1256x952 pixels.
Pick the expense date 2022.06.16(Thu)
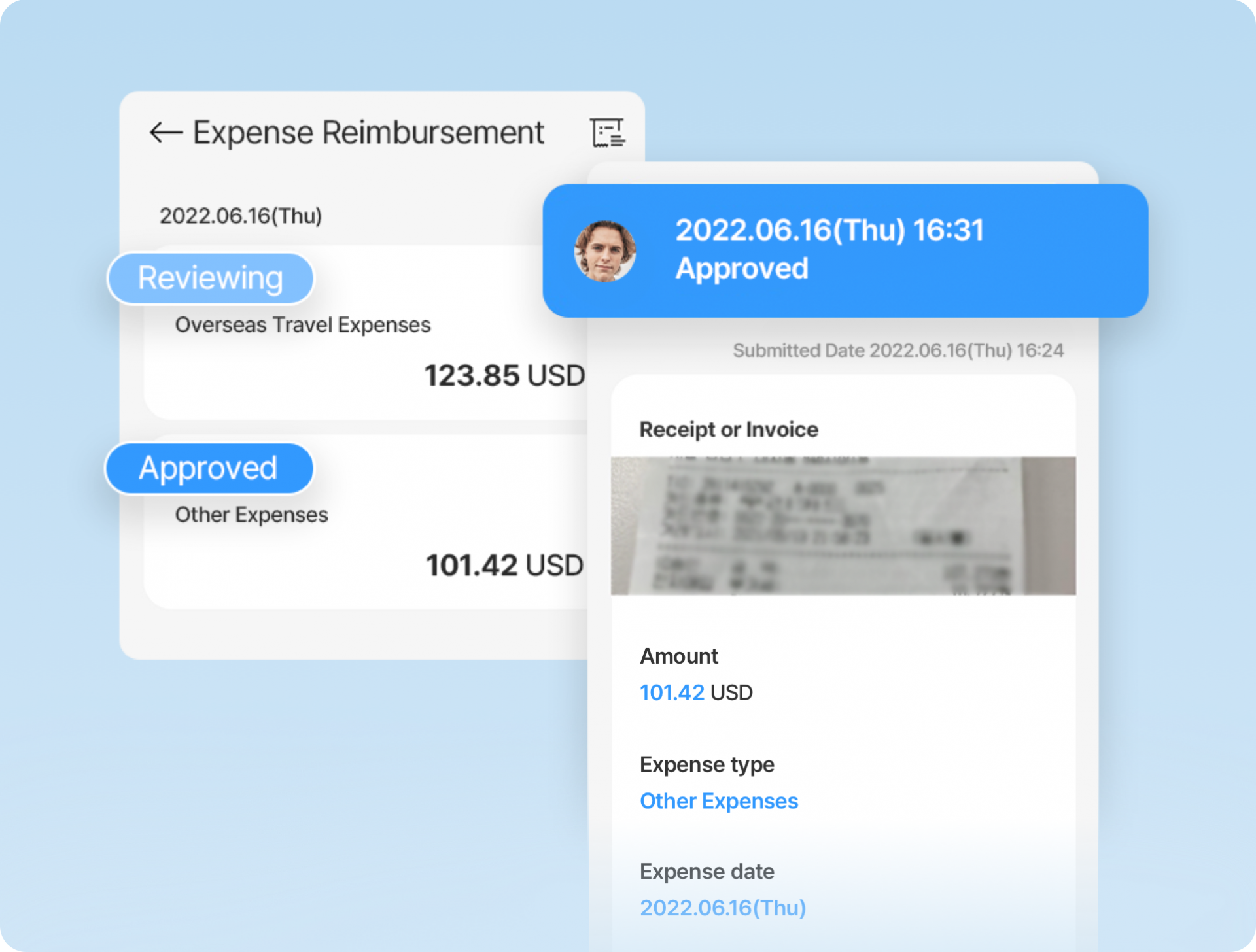coord(722,908)
